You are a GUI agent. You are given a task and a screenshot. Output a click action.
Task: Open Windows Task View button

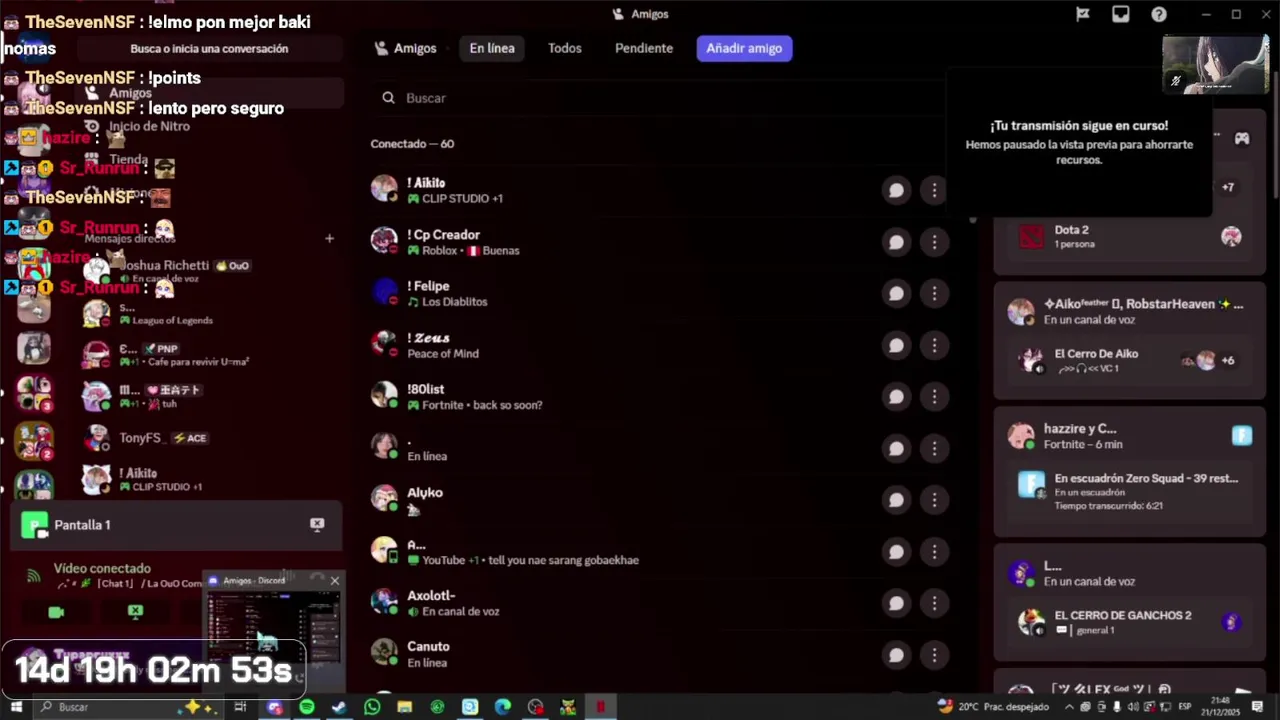240,707
